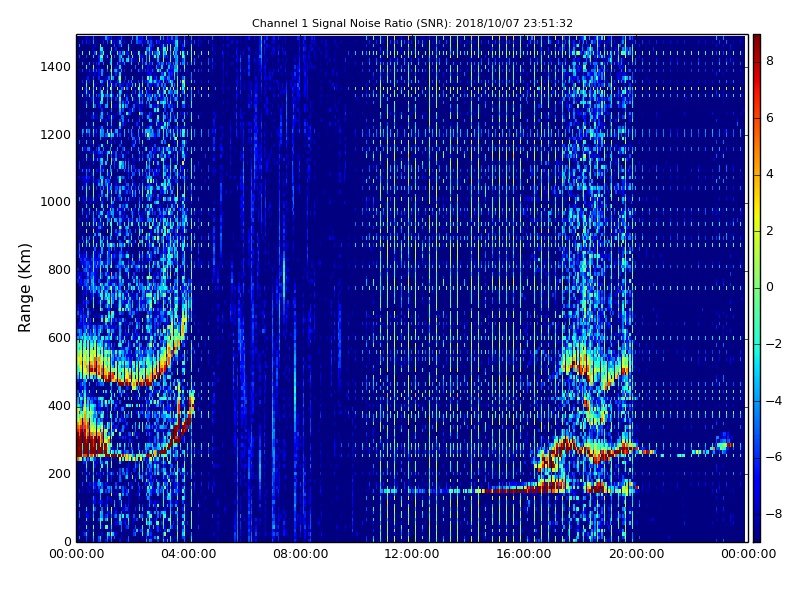Click the colorbar label 8
This screenshot has height=600, width=800.
coord(770,61)
